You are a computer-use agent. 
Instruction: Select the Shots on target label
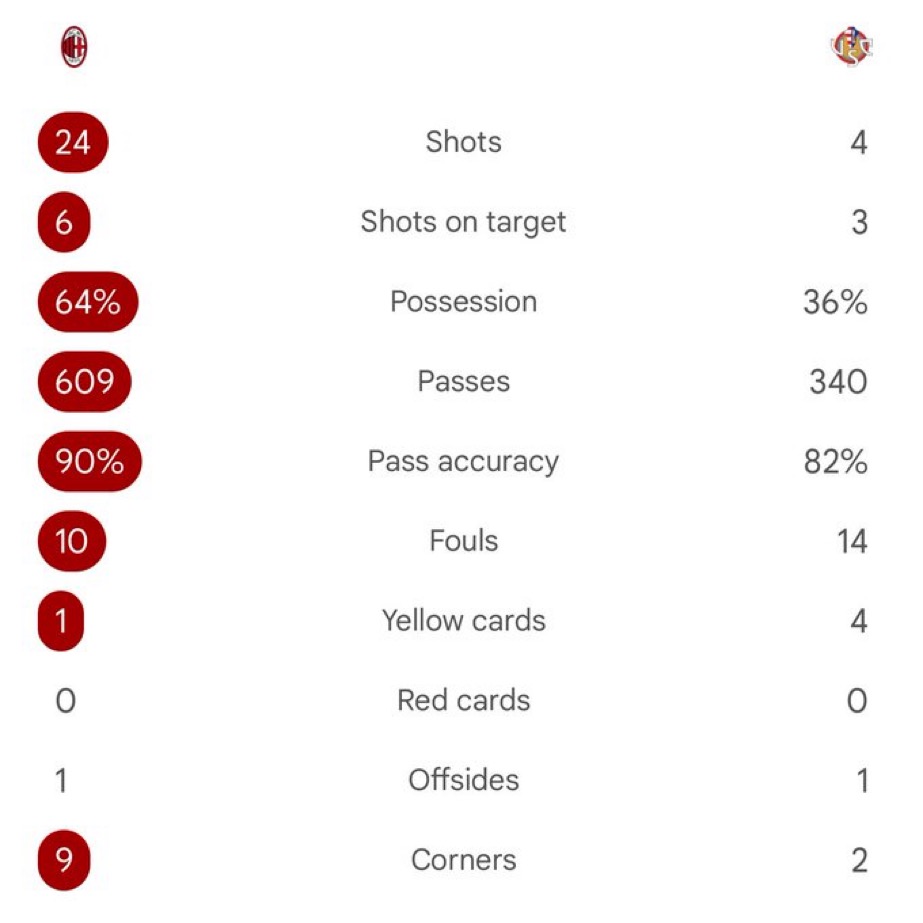click(463, 223)
